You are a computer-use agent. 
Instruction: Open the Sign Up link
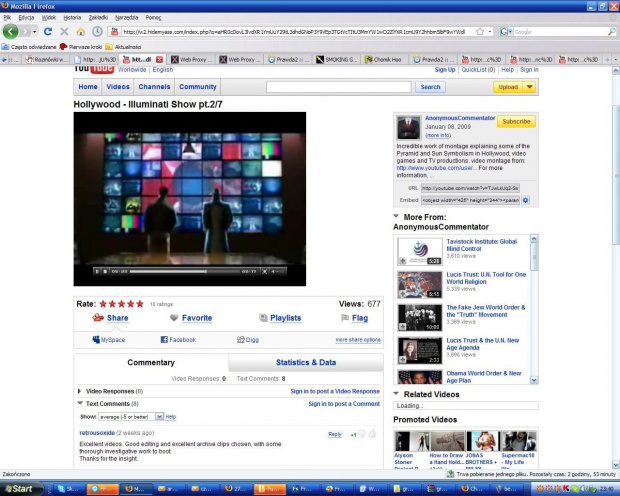coord(445,70)
